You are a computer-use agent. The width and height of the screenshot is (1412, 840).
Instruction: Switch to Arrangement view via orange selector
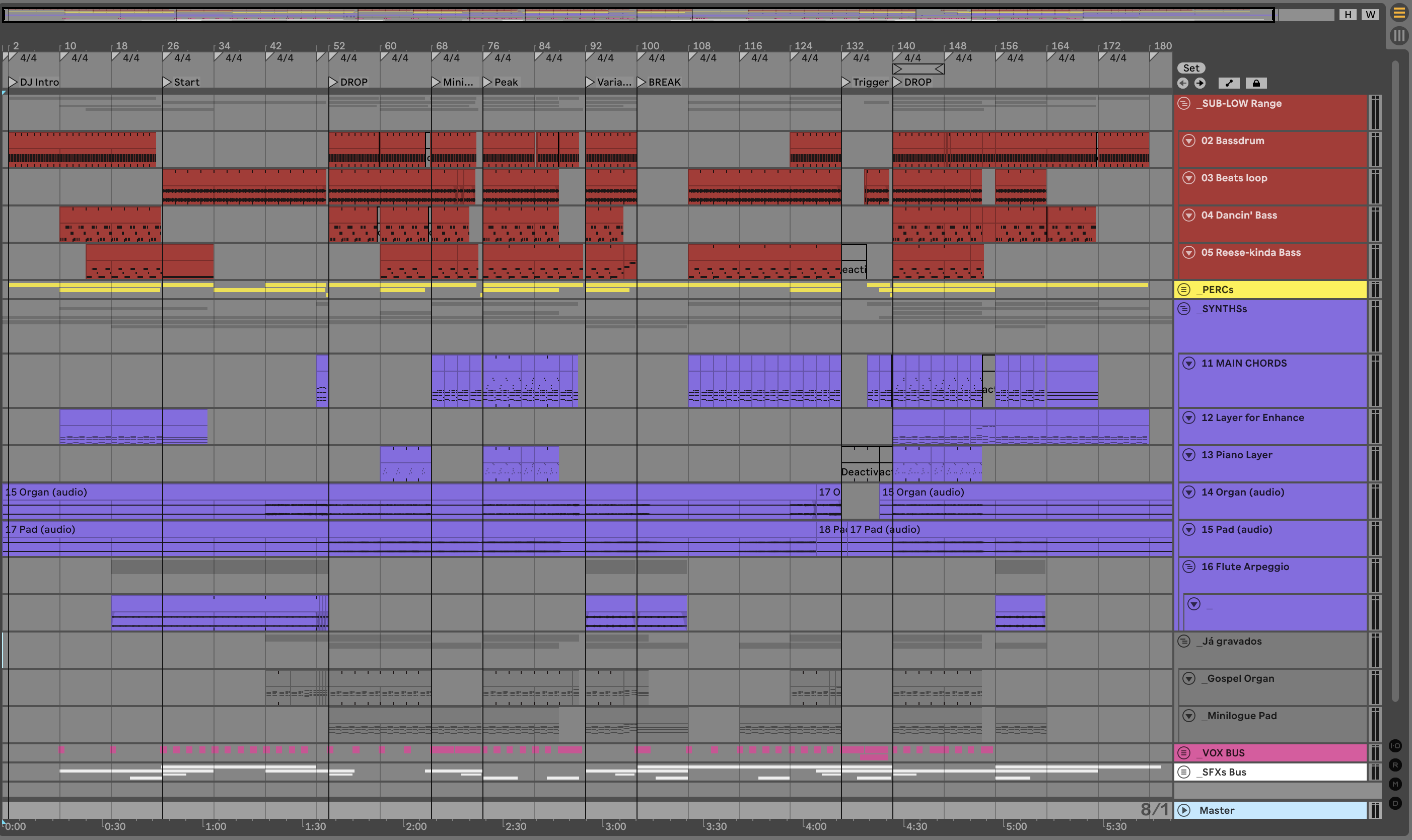tap(1399, 12)
